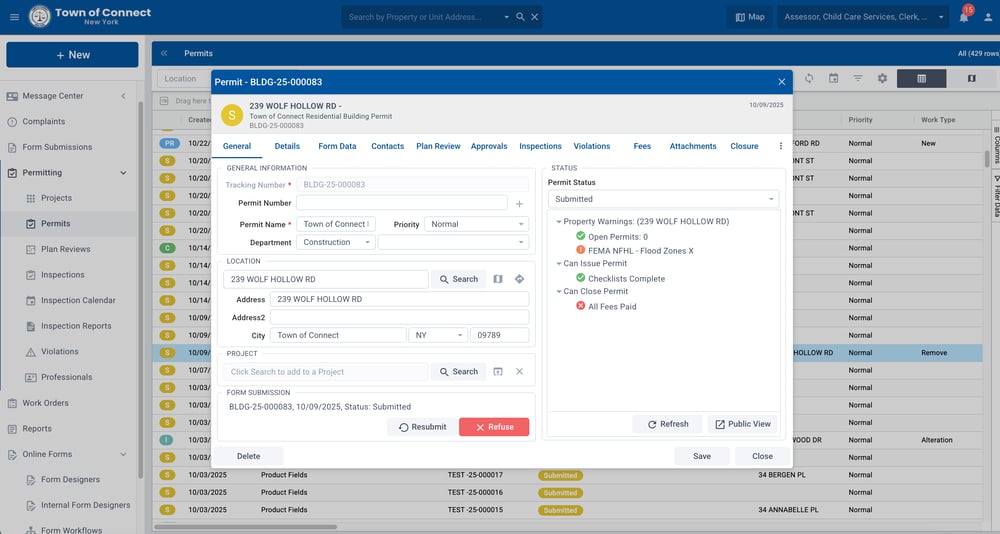Collapse the Property Warnings tree node
Viewport: 1000px width, 534px height.
click(x=559, y=222)
